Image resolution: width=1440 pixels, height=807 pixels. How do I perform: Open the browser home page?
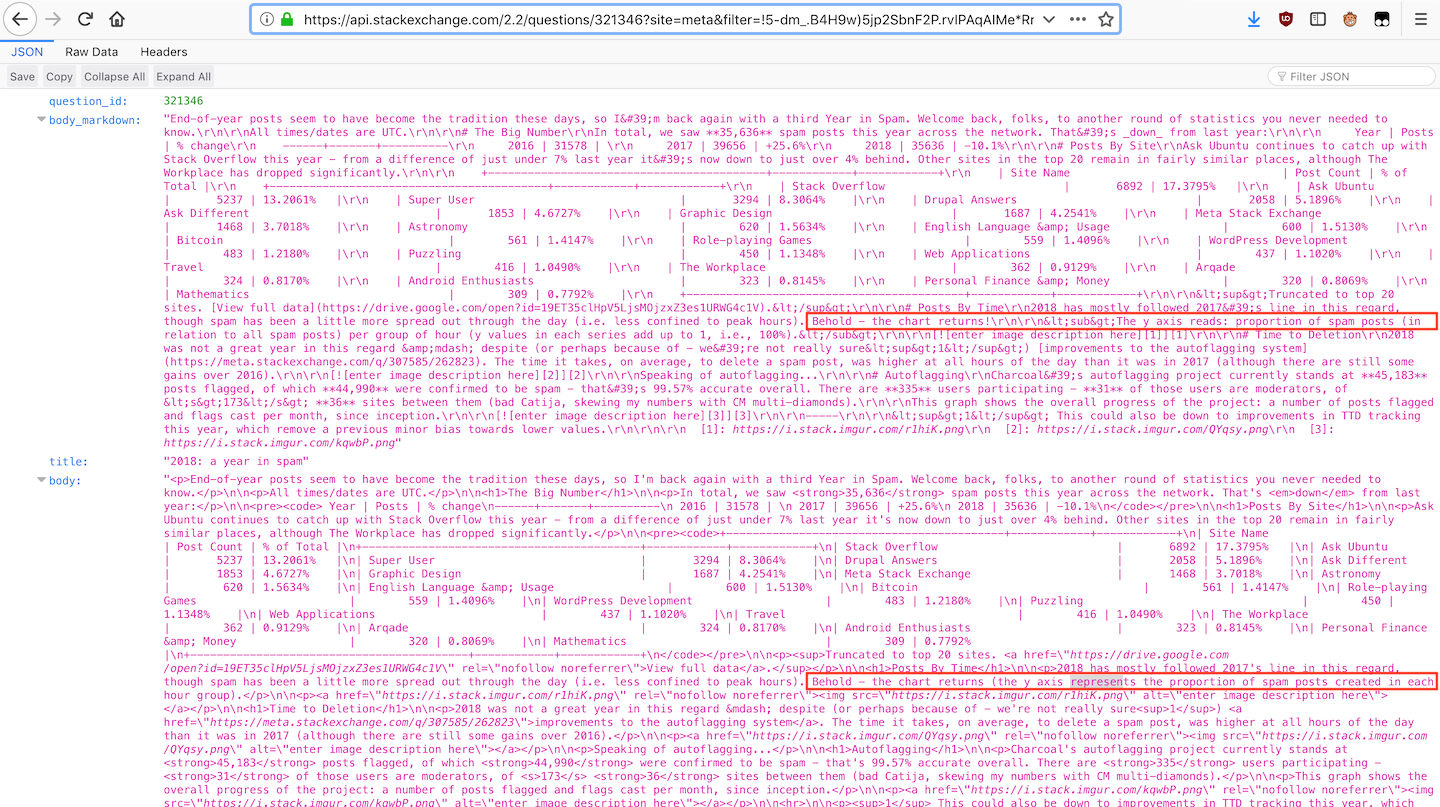117,19
